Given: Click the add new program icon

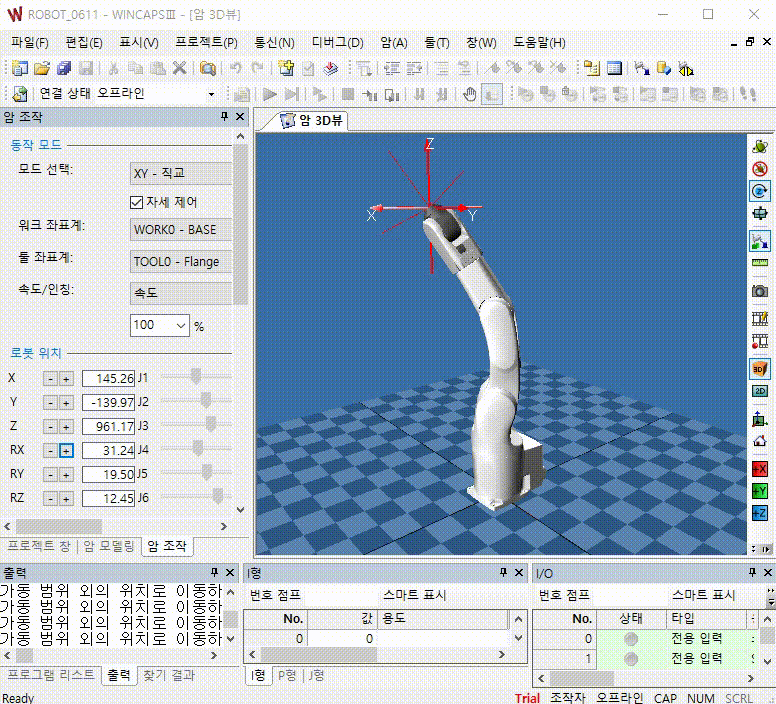Looking at the screenshot, I should (286, 68).
